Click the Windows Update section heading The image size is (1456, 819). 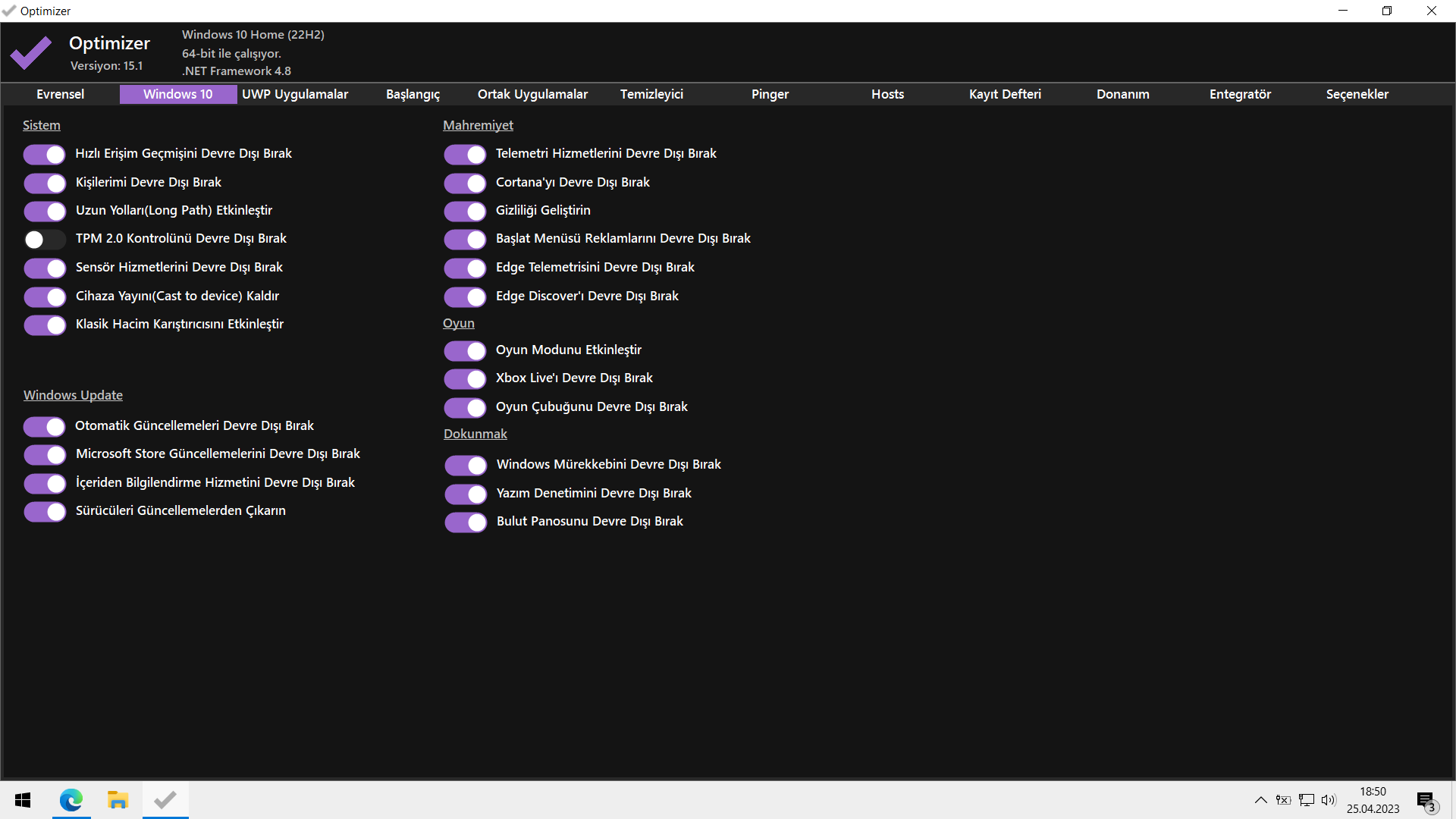pyautogui.click(x=73, y=395)
